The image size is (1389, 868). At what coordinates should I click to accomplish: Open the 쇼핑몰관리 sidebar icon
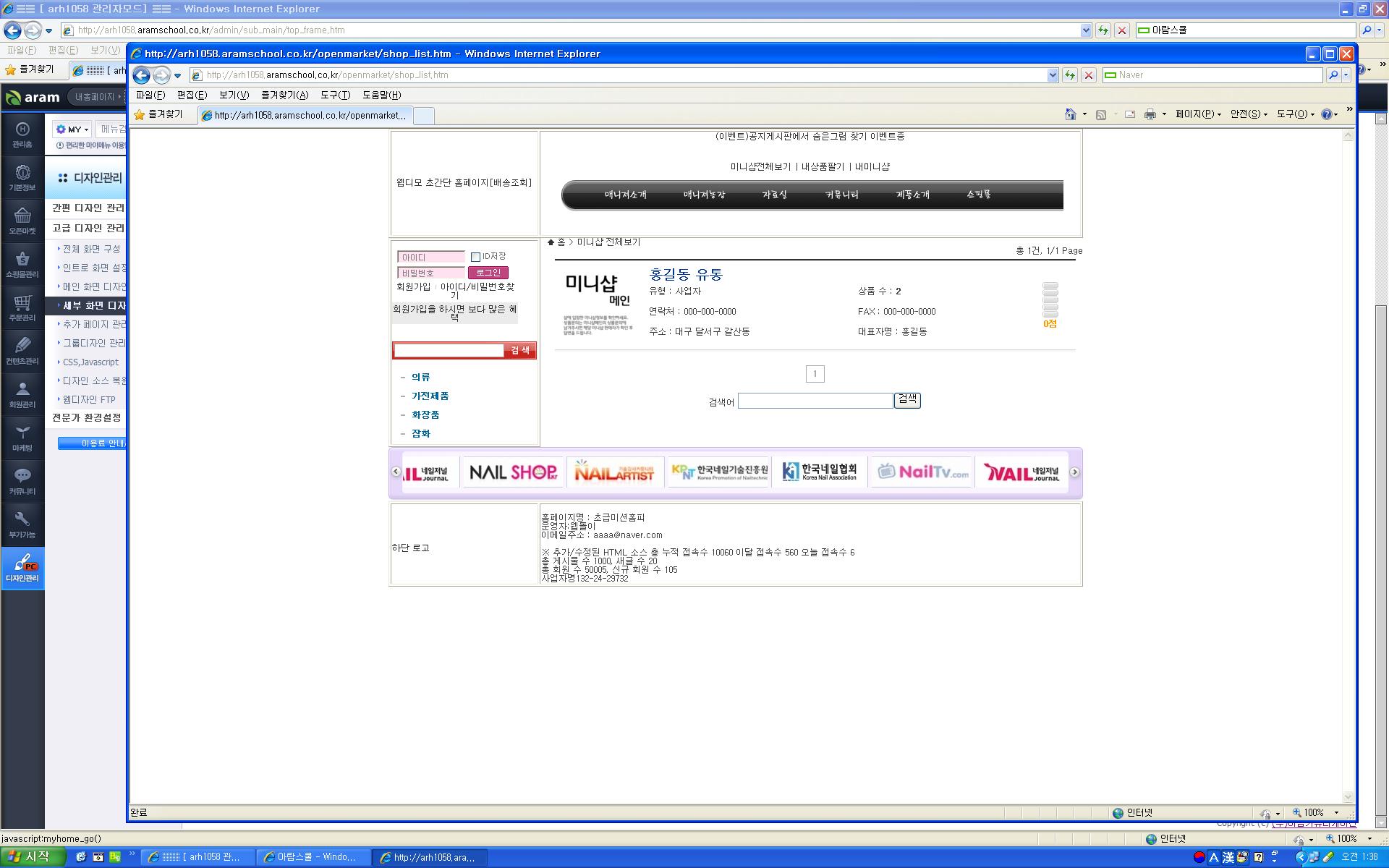[x=22, y=264]
